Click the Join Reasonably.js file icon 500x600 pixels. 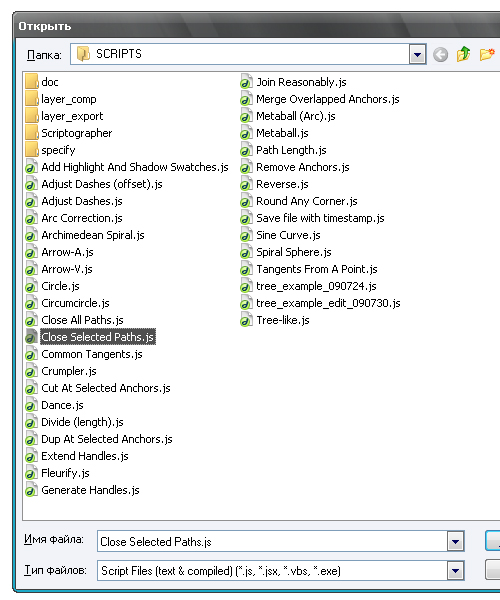[246, 82]
